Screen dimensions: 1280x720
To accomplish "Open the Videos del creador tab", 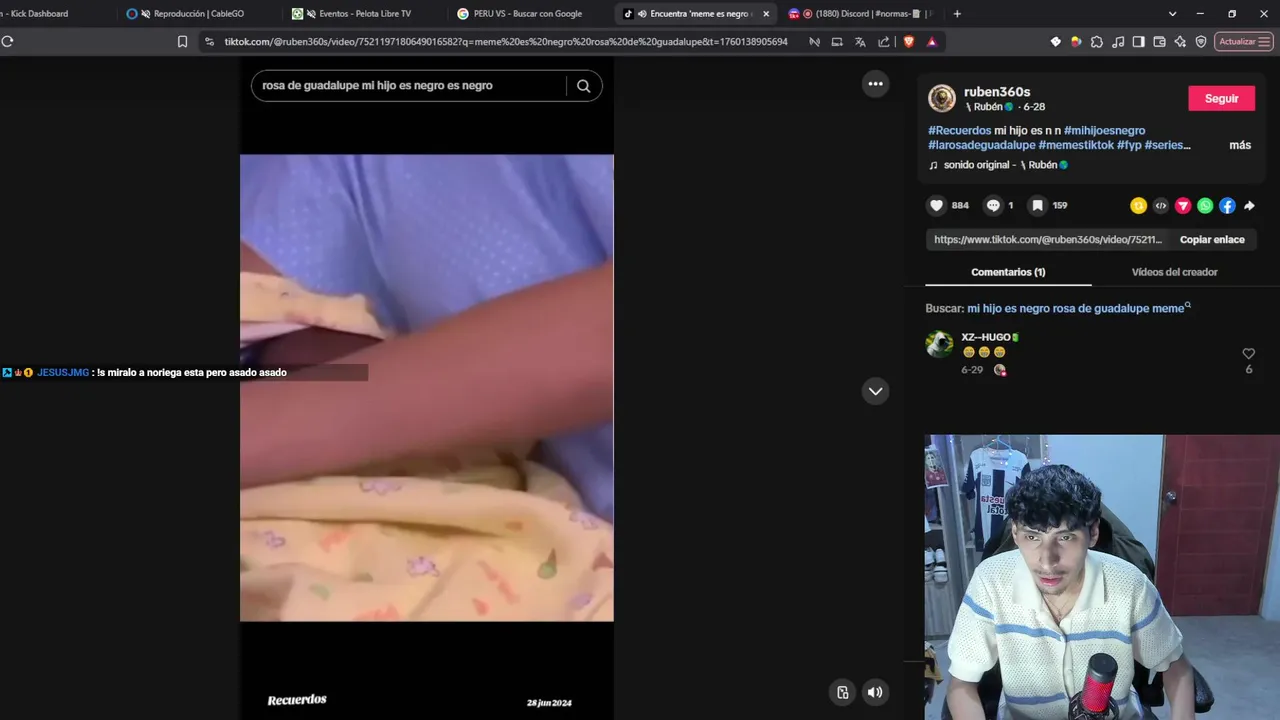I will coord(1174,272).
